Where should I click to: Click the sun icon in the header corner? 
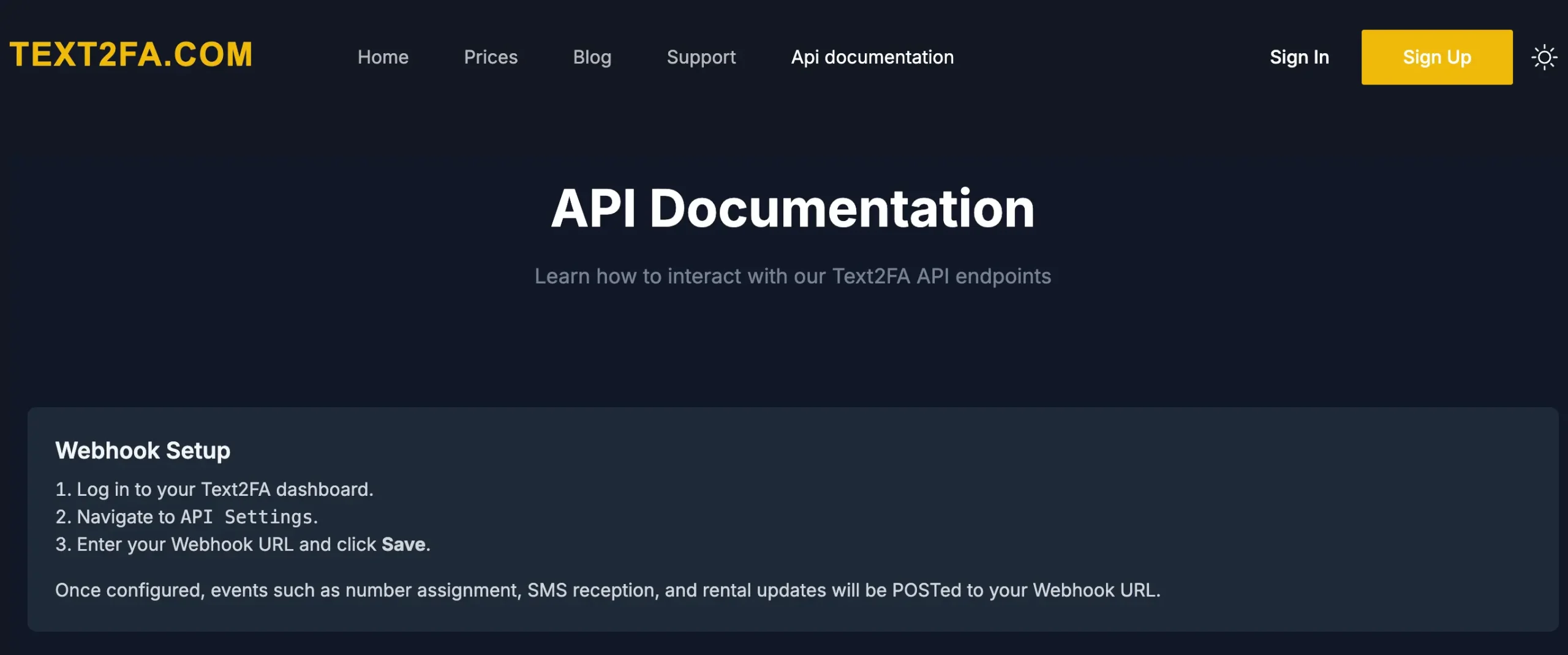pos(1545,56)
